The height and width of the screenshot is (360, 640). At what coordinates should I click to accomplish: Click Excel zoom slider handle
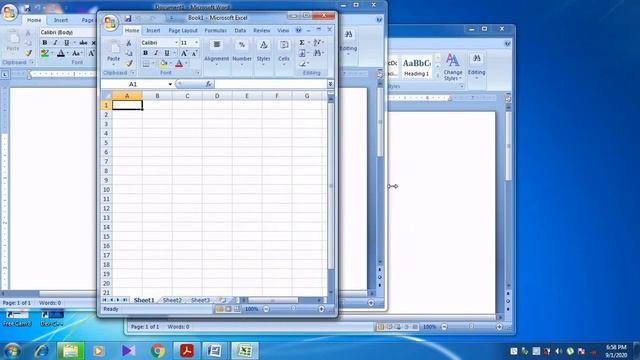tap(293, 309)
